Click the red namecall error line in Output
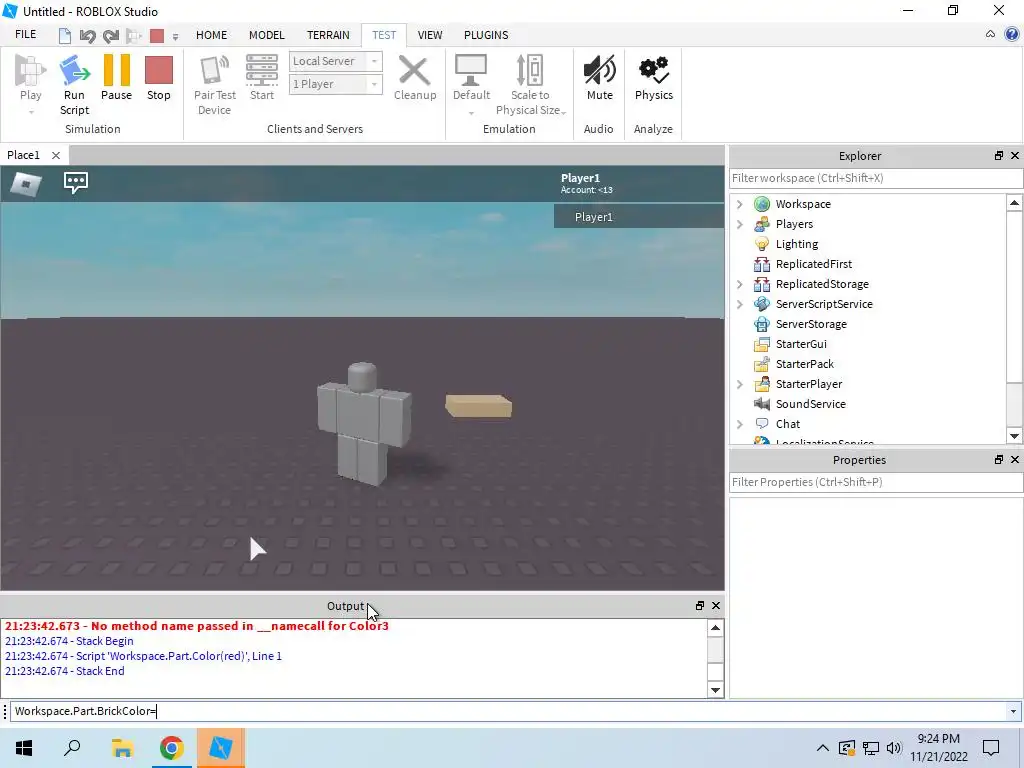This screenshot has width=1024, height=768. 197,626
